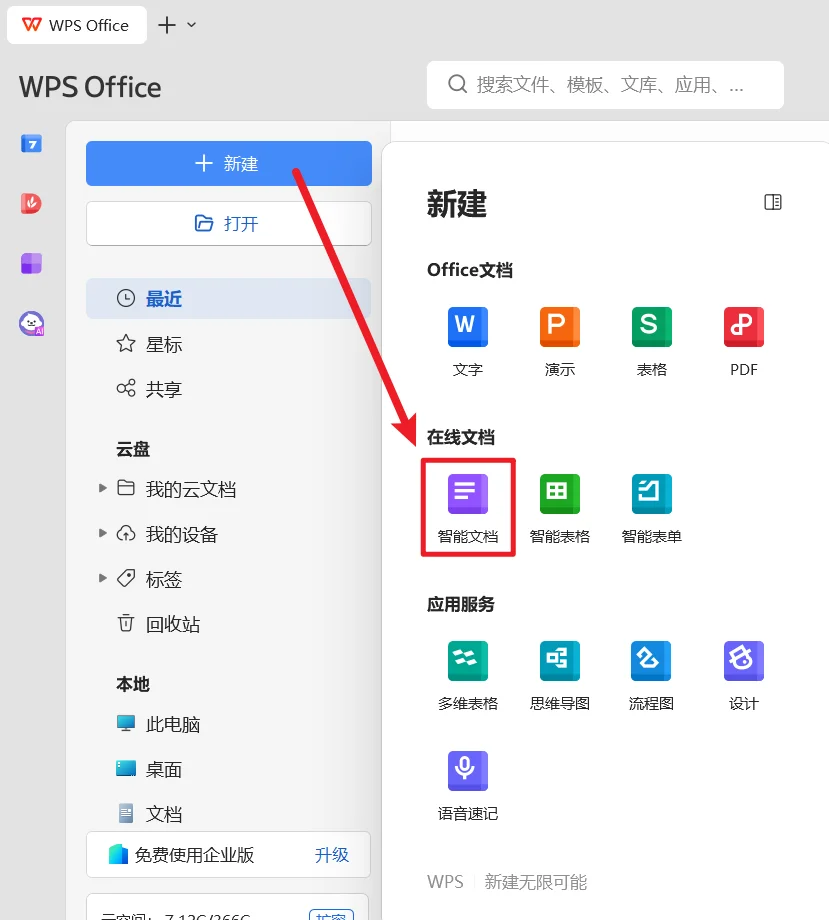
Task: Add a new tab with the plus button
Action: click(x=167, y=25)
